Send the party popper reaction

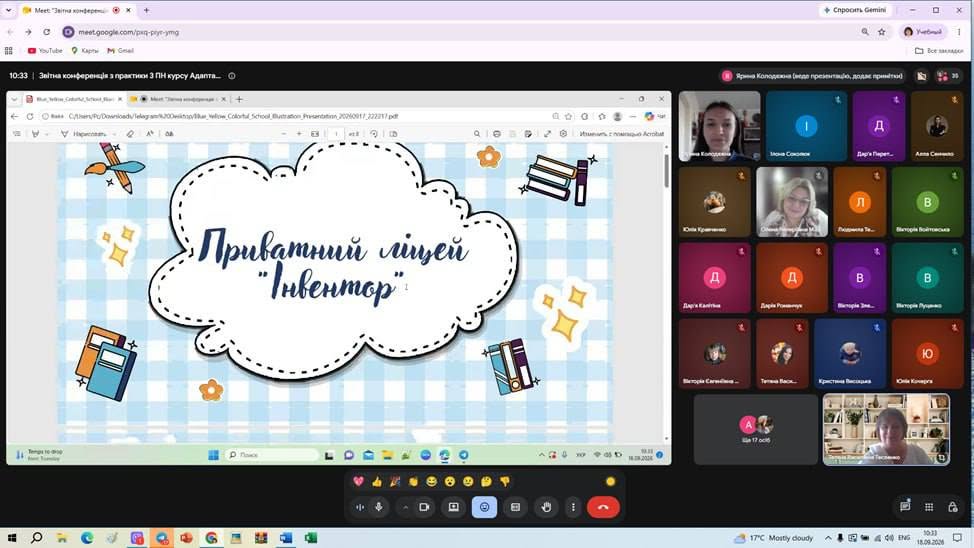point(395,482)
